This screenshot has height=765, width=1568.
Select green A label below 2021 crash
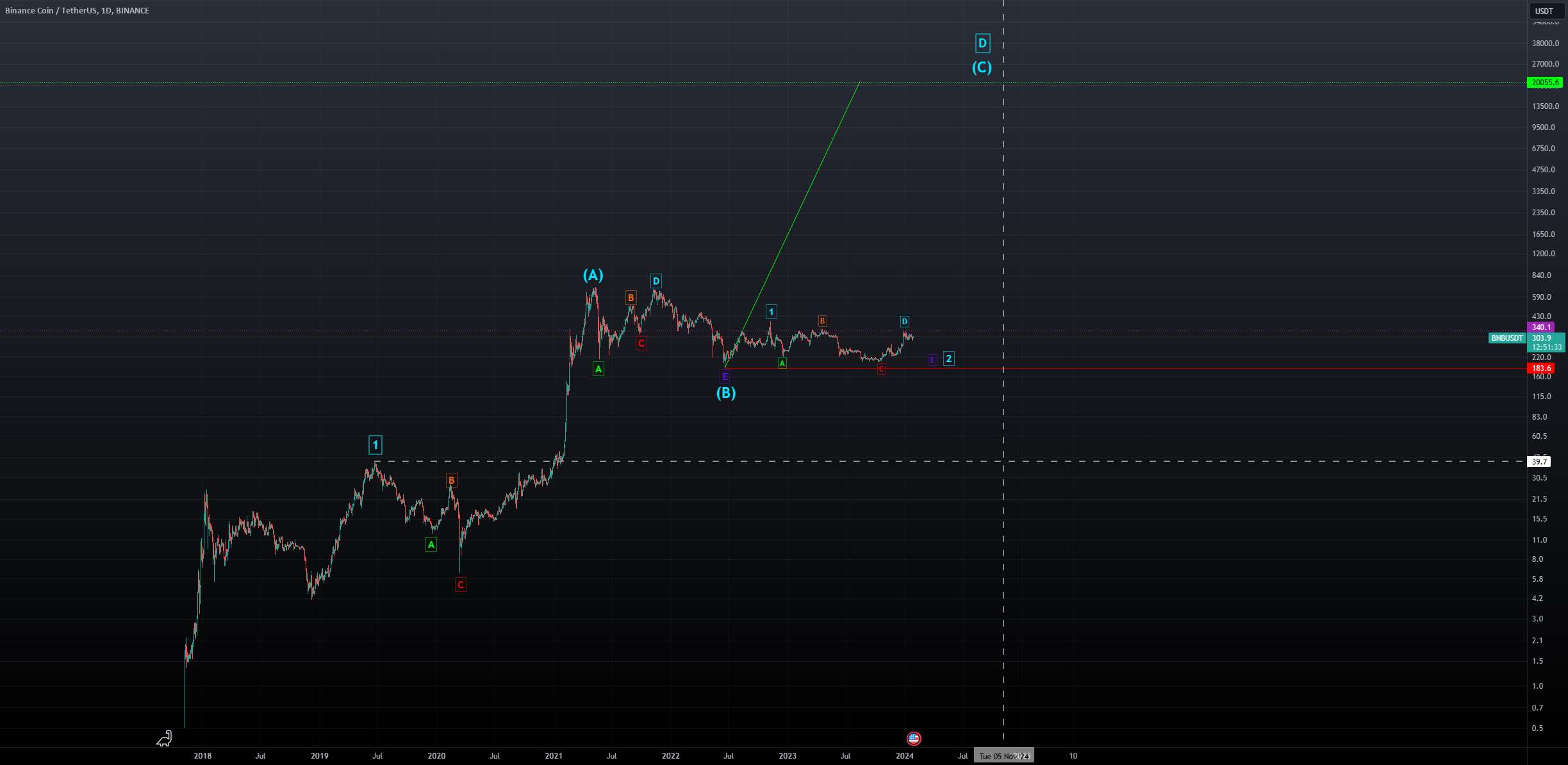click(x=598, y=368)
